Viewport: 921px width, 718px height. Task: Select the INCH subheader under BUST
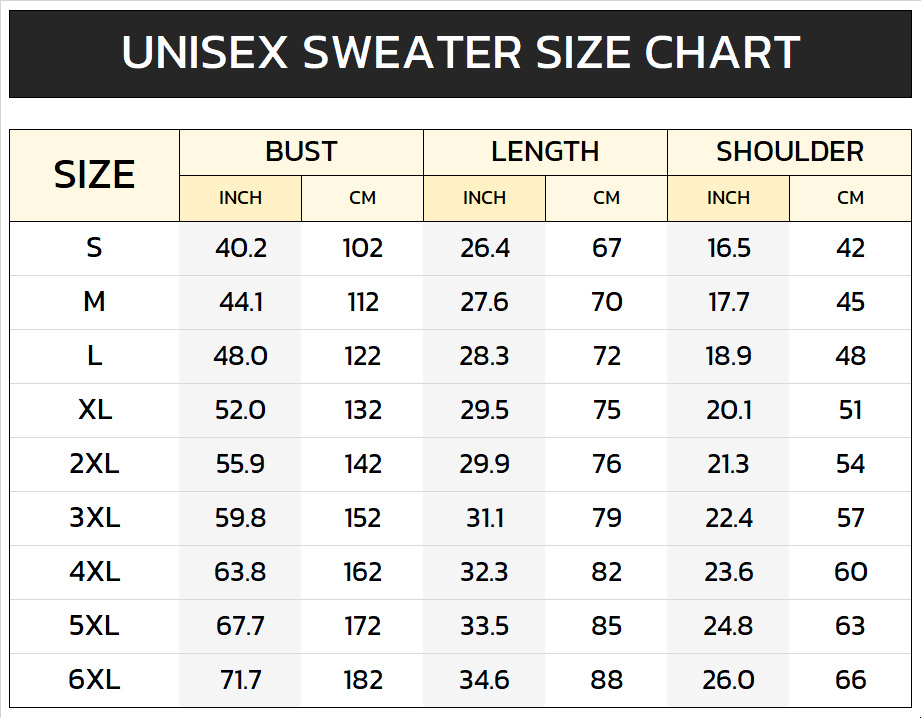click(x=240, y=198)
